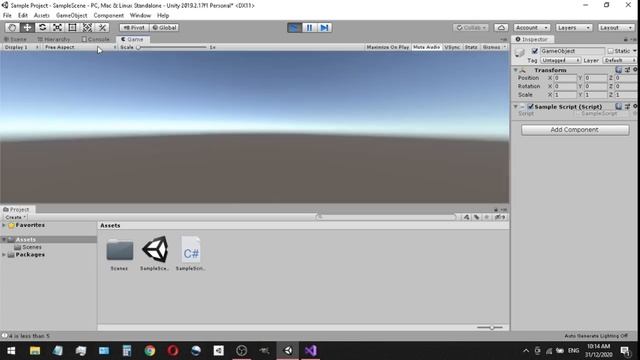The image size is (640, 360).
Task: Switch to the Scene tab
Action: [15, 39]
